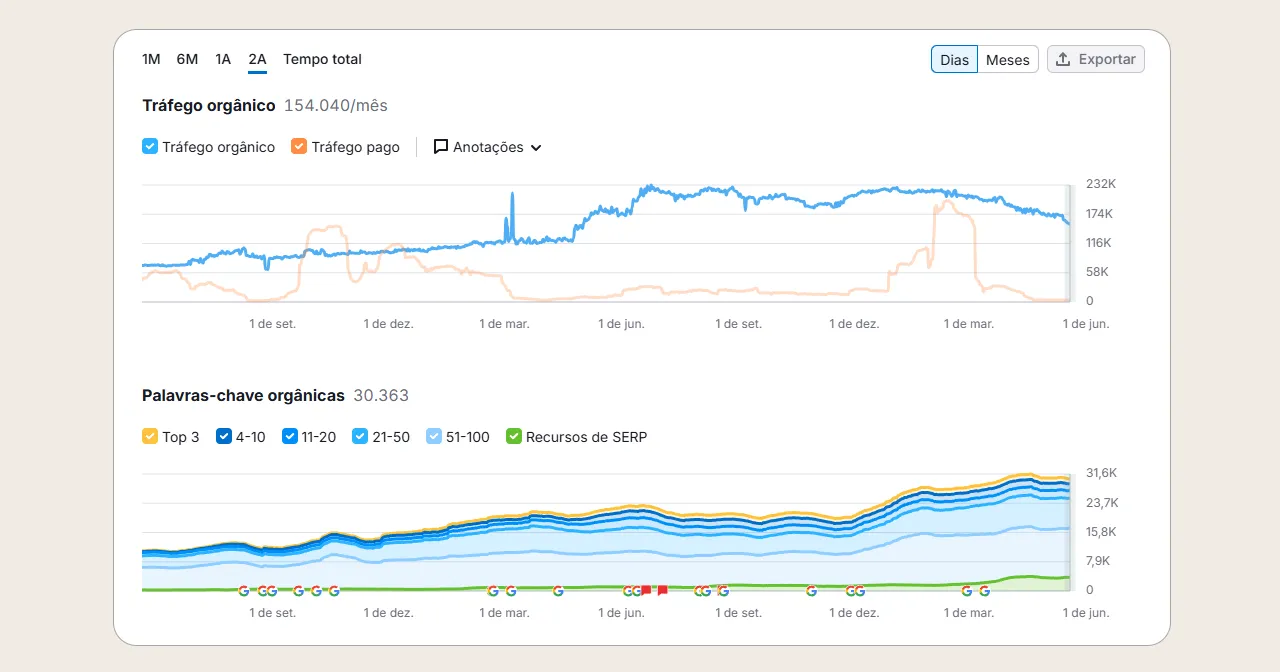Click the lone Google marker after 1 de mar.
1280x672 pixels.
[558, 591]
